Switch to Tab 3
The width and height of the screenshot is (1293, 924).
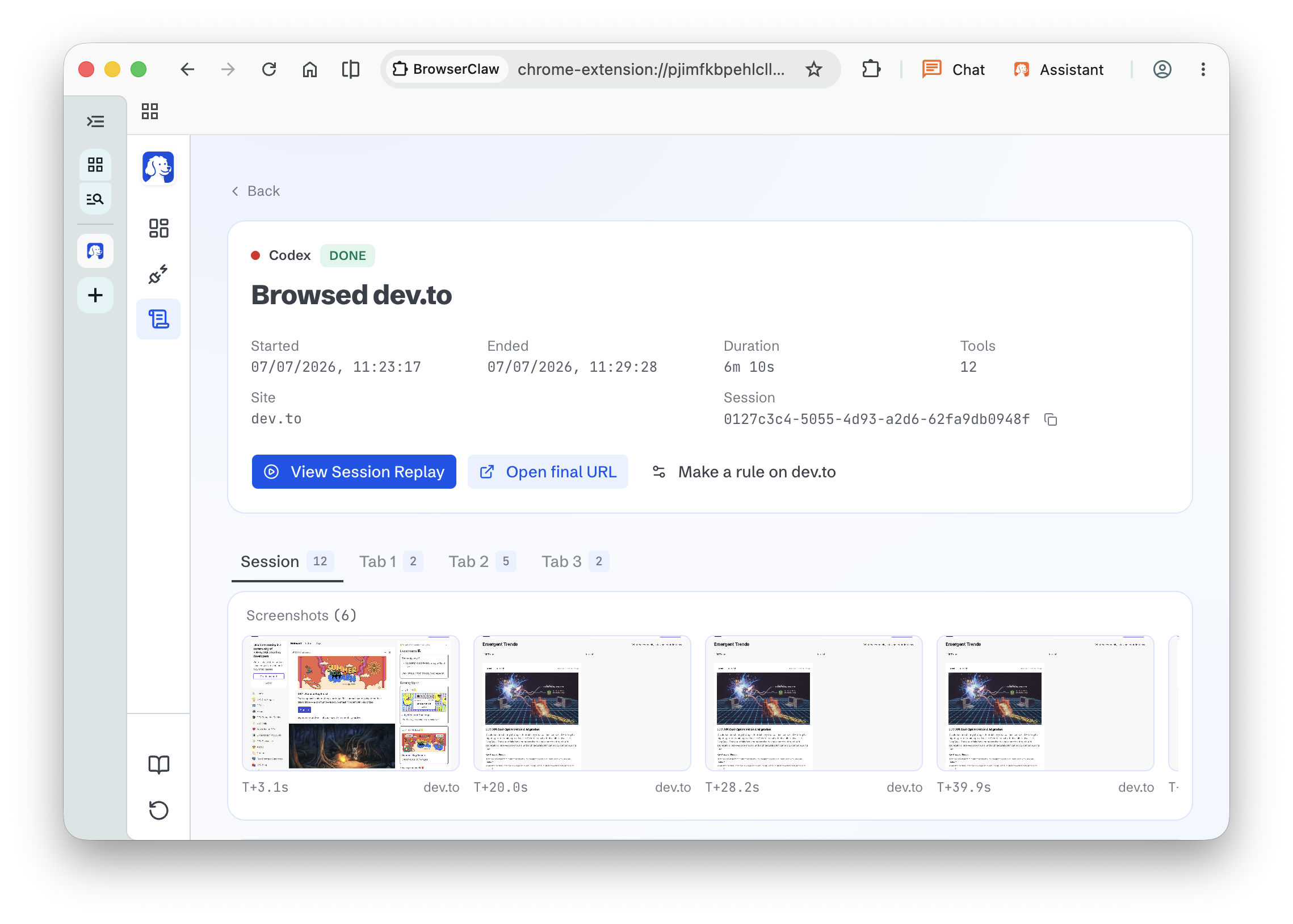pyautogui.click(x=575, y=562)
